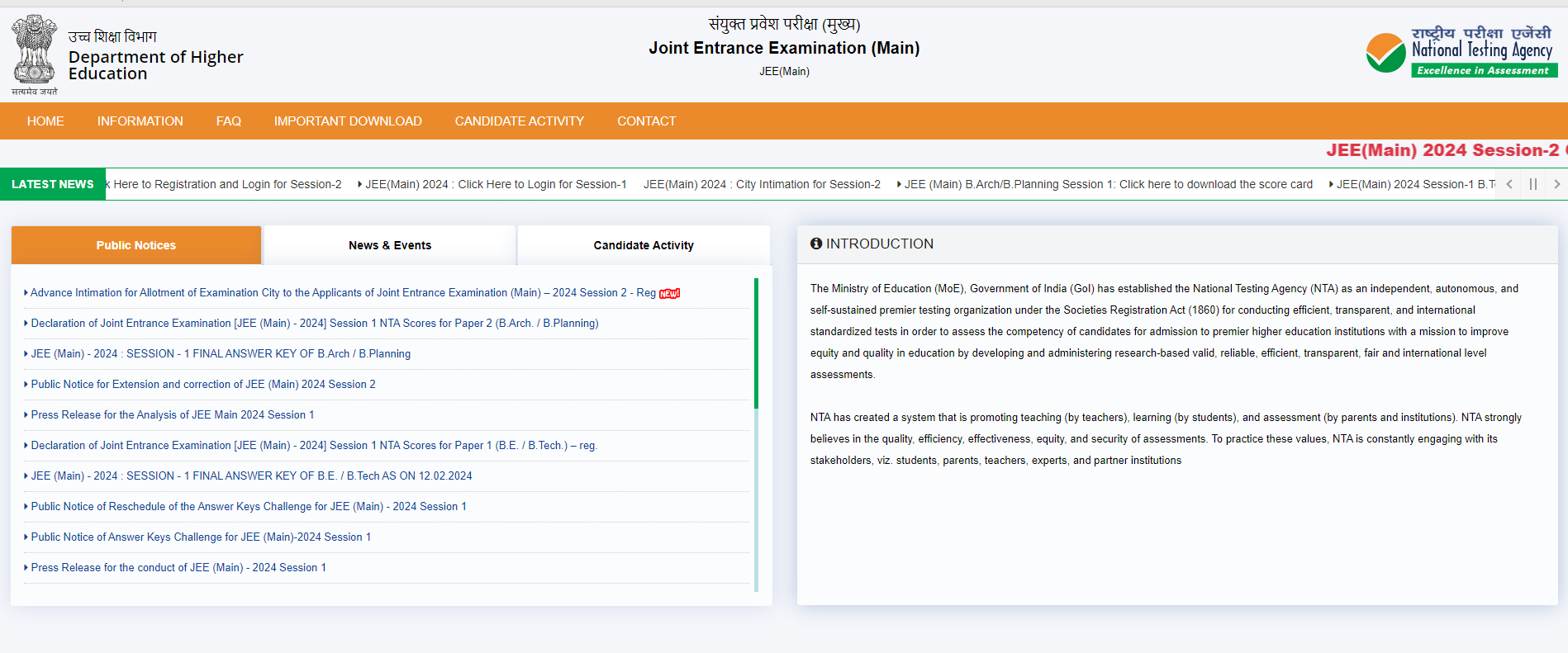Viewport: 1568px width, 653px height.
Task: Click the National Emblem logo
Action: 35,54
